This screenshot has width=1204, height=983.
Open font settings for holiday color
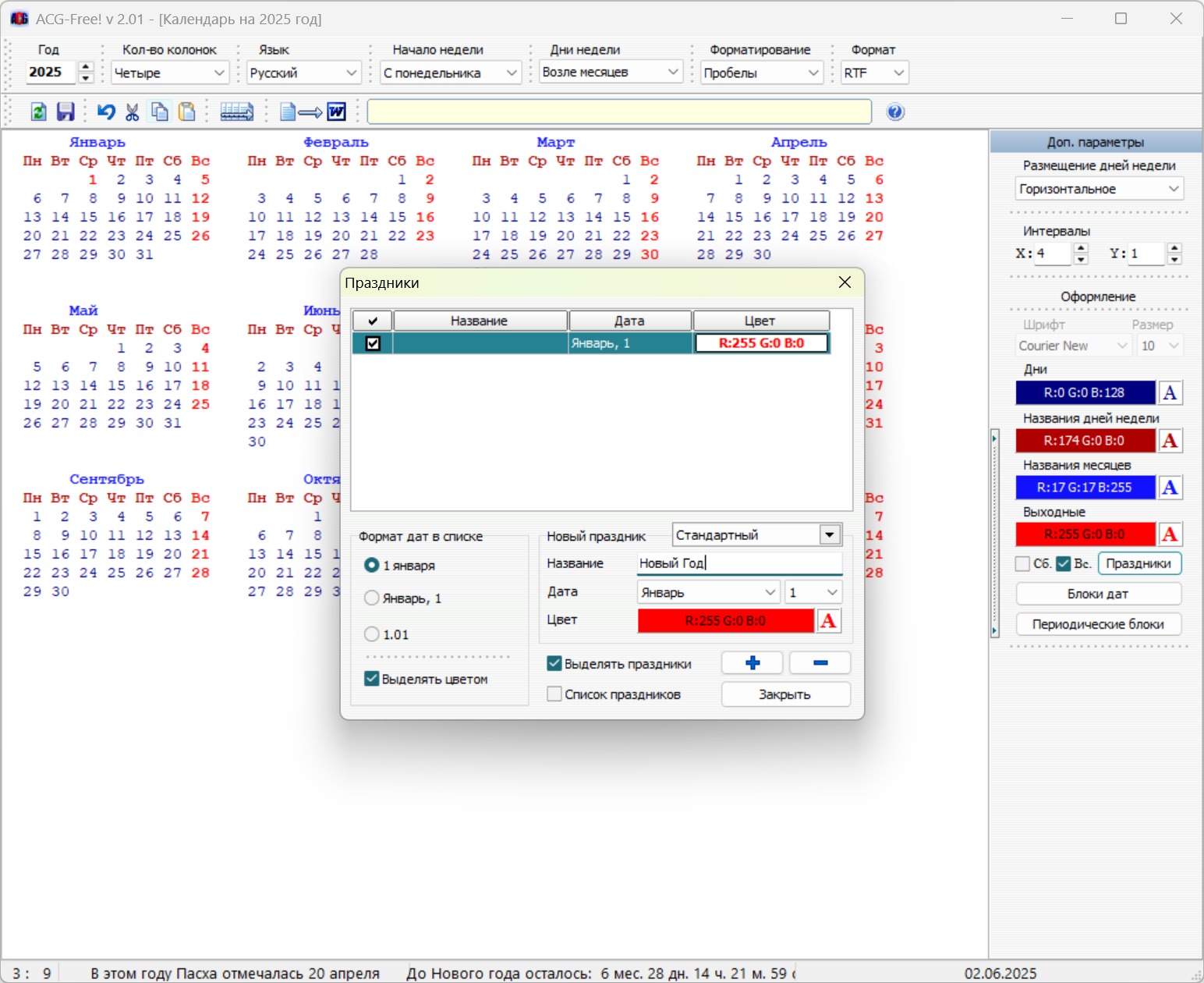(x=829, y=620)
